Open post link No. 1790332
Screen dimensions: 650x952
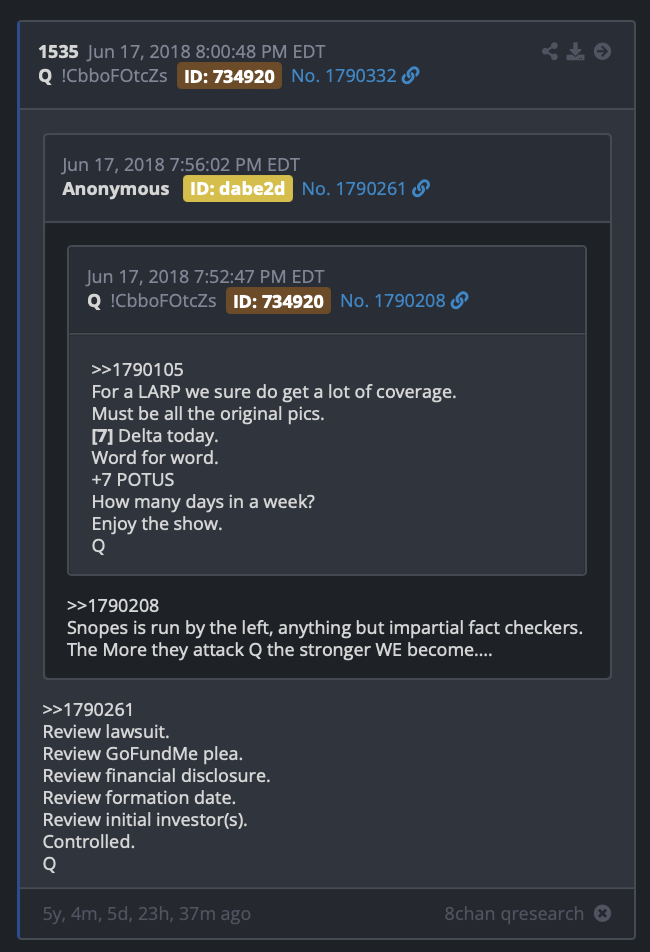pos(344,76)
